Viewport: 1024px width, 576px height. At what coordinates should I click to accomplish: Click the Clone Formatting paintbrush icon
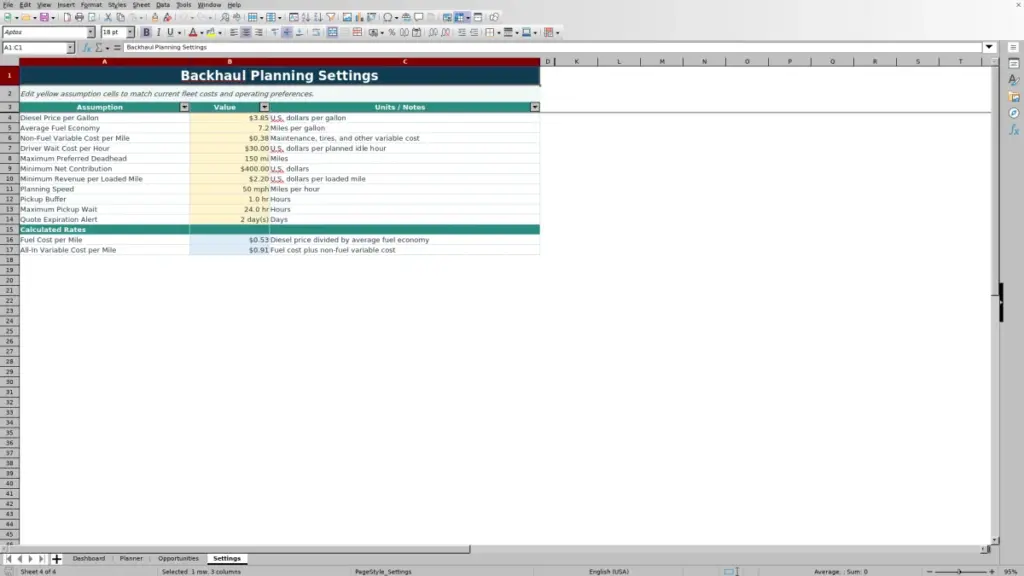click(155, 17)
